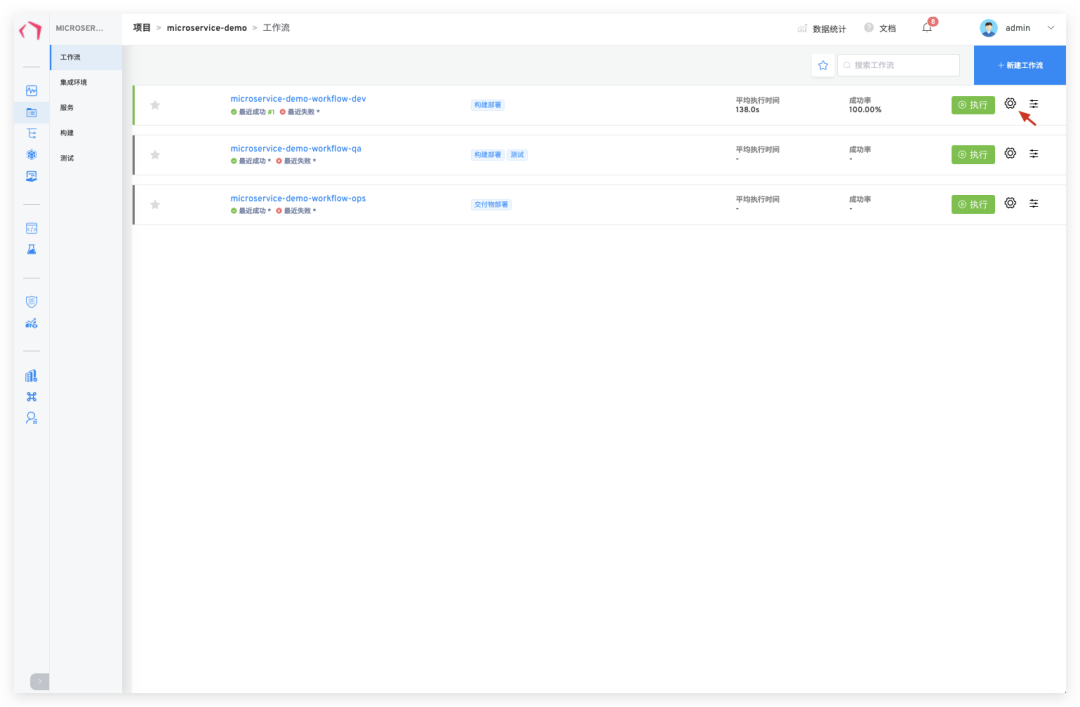The width and height of the screenshot is (1080, 707).
Task: Click 新建工作流 button
Action: point(1020,65)
